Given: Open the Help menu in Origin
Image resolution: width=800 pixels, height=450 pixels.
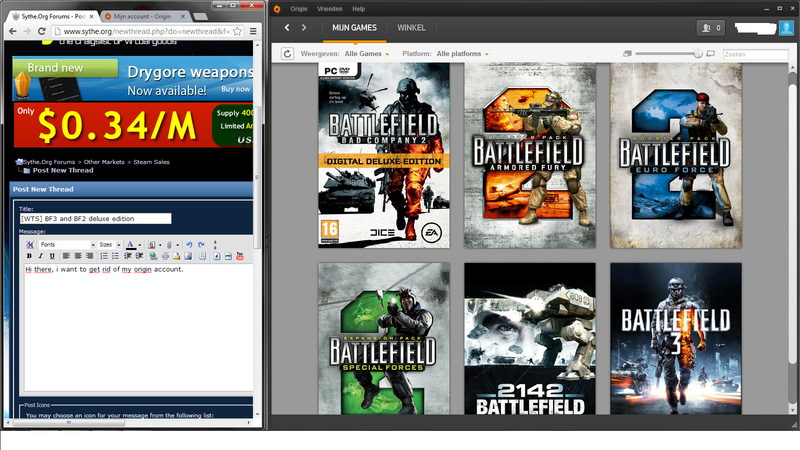Looking at the screenshot, I should pos(359,9).
